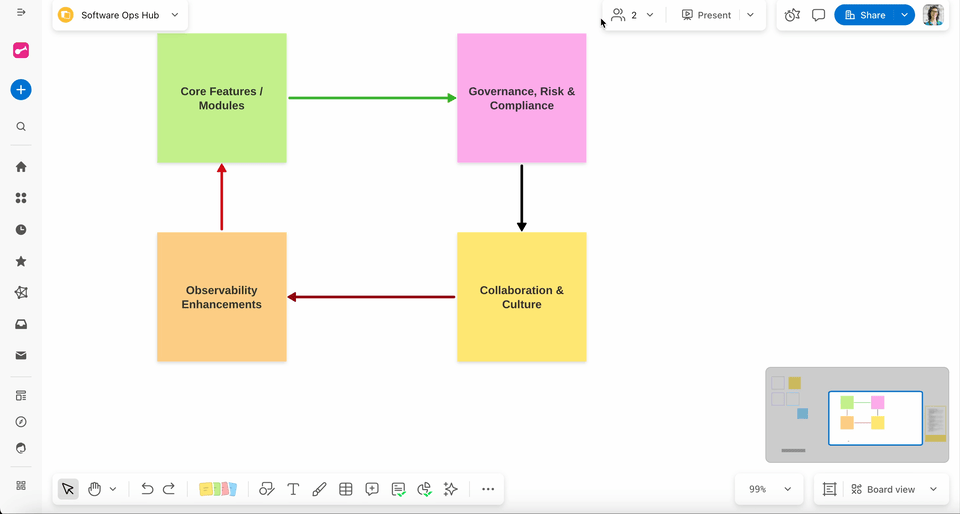Toggle the left sidebar collapse icon
This screenshot has height=514, width=960.
click(21, 12)
